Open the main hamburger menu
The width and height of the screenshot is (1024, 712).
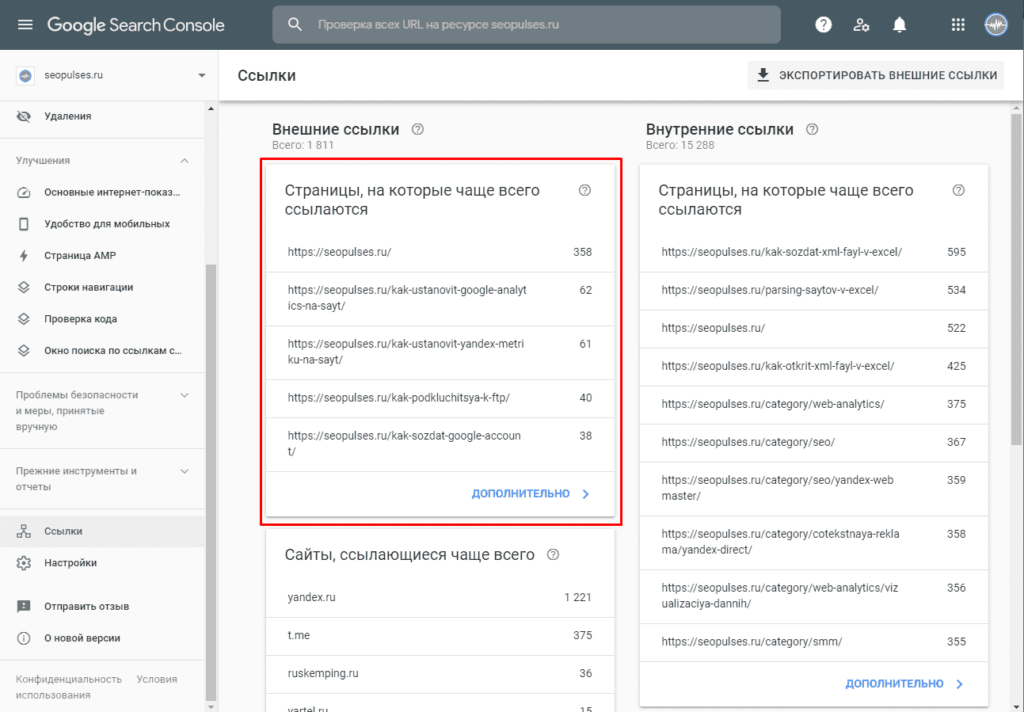[25, 25]
